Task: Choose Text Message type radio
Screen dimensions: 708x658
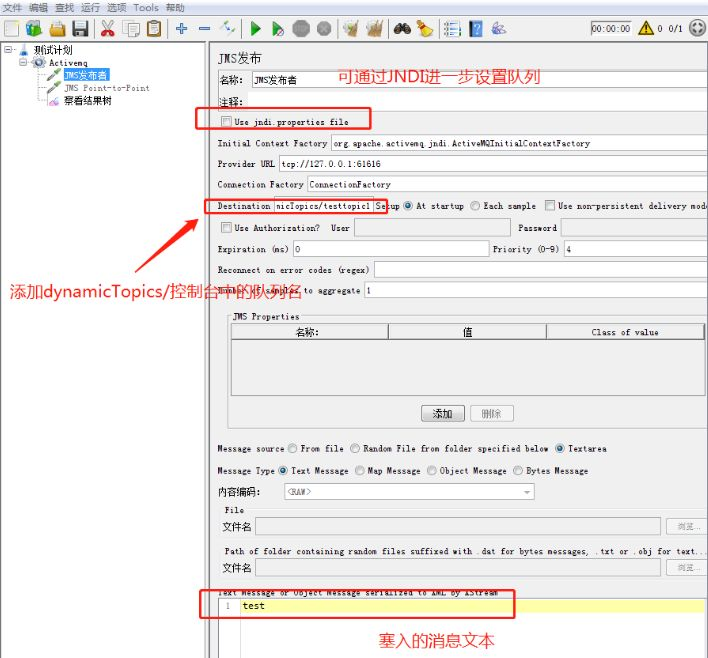Action: (x=283, y=471)
